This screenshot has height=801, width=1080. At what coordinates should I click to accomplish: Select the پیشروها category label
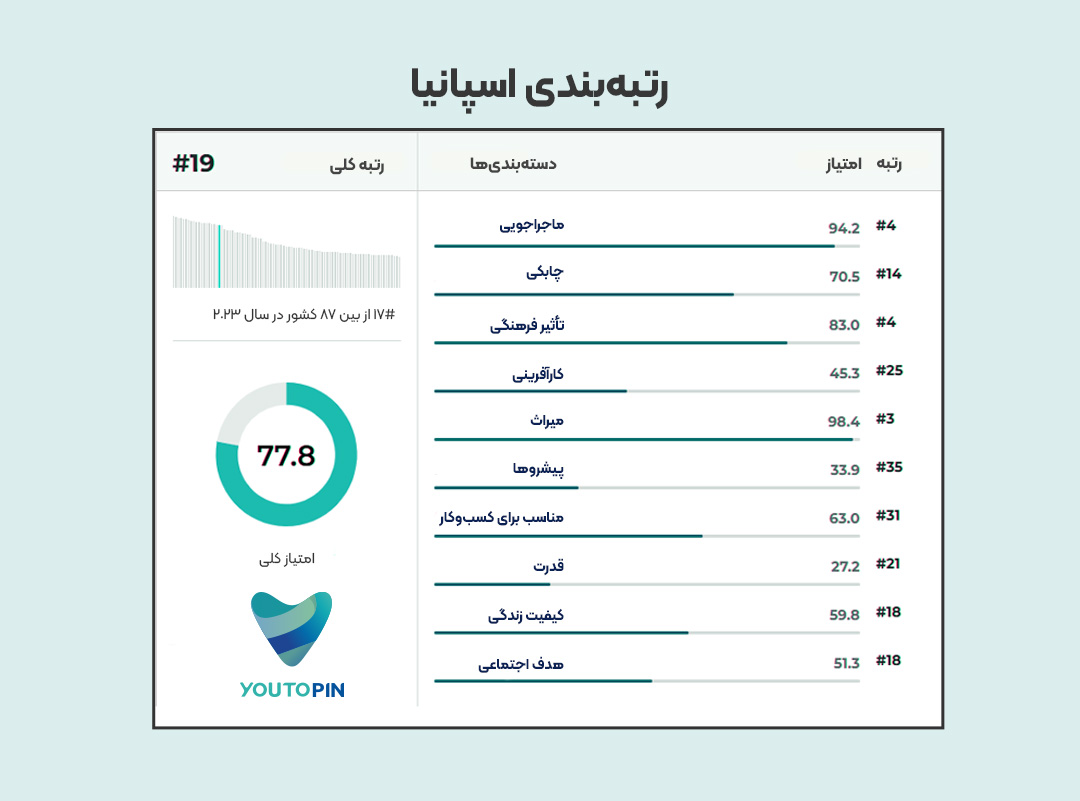pos(538,469)
